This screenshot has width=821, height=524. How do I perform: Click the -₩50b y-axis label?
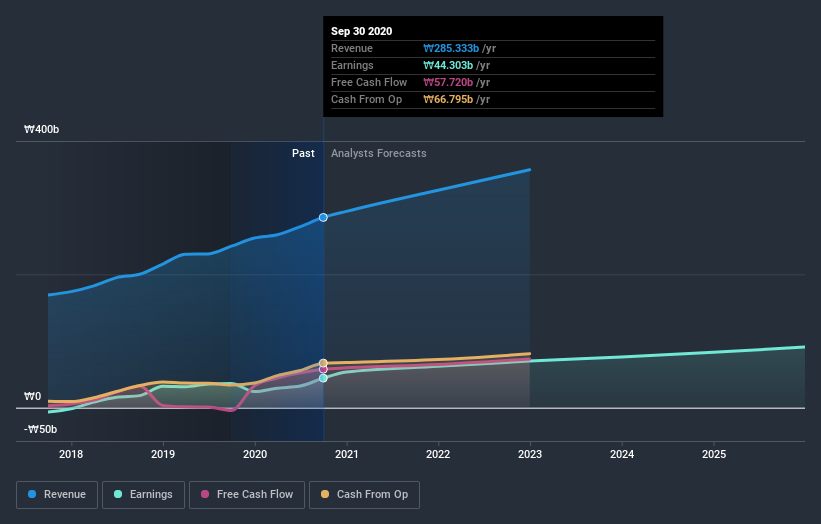40,429
